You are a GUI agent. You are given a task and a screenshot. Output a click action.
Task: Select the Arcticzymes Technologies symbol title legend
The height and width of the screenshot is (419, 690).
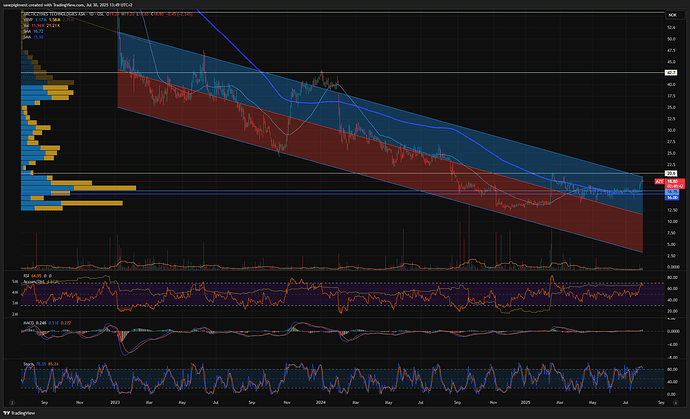64,14
